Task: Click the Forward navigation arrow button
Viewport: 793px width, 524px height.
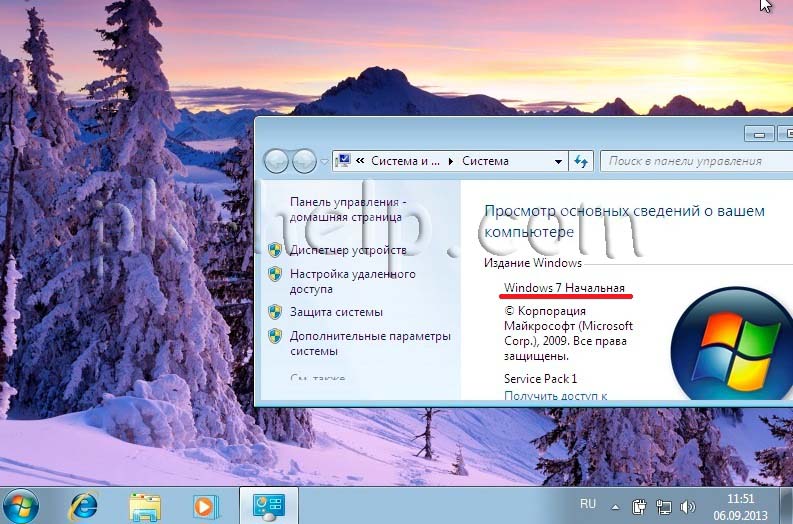Action: click(x=304, y=161)
